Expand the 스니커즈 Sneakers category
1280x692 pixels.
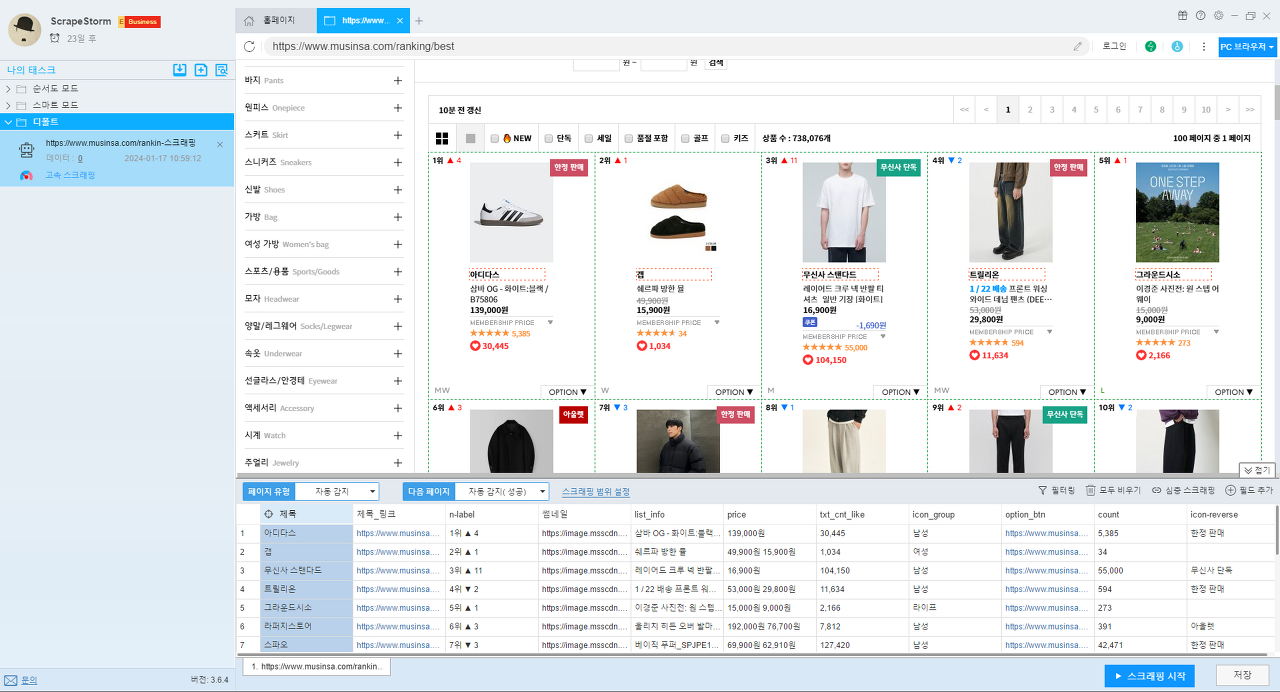click(x=397, y=162)
